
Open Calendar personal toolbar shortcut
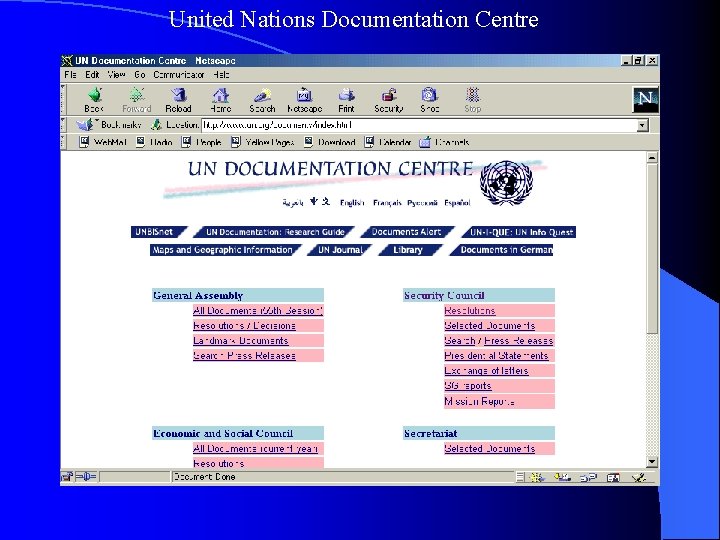(x=388, y=142)
